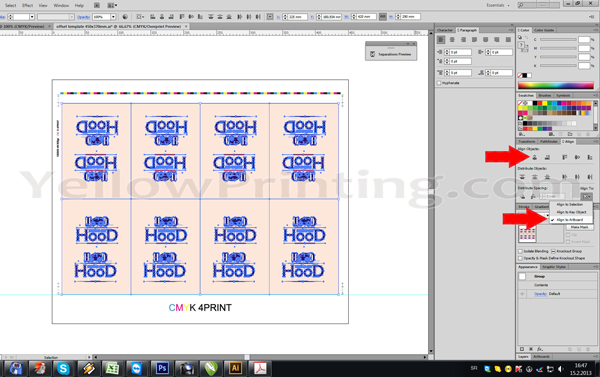Choose Align to Artboard from menu
Screen dimensions: 600x377
pyautogui.click(x=570, y=220)
